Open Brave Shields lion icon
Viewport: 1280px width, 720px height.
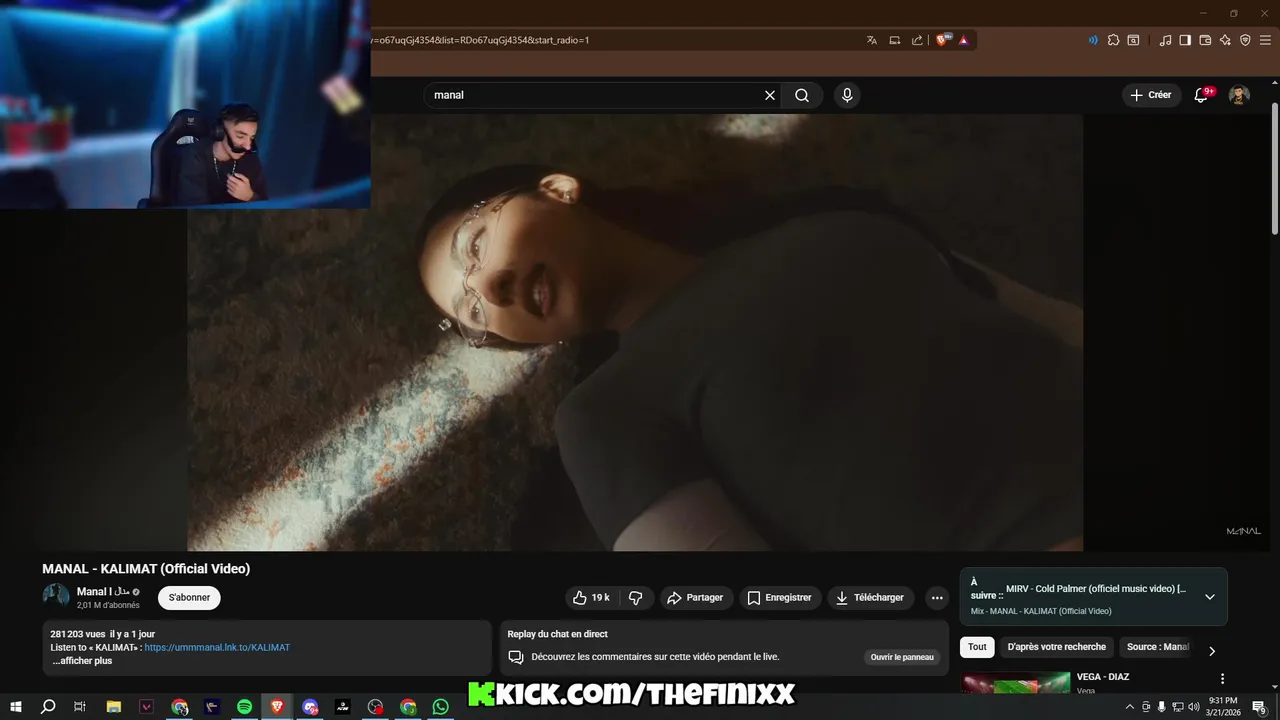(x=943, y=40)
